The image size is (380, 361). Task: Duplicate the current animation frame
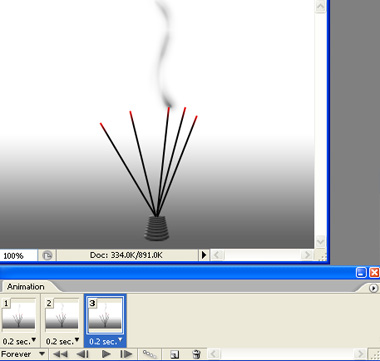[x=174, y=354]
